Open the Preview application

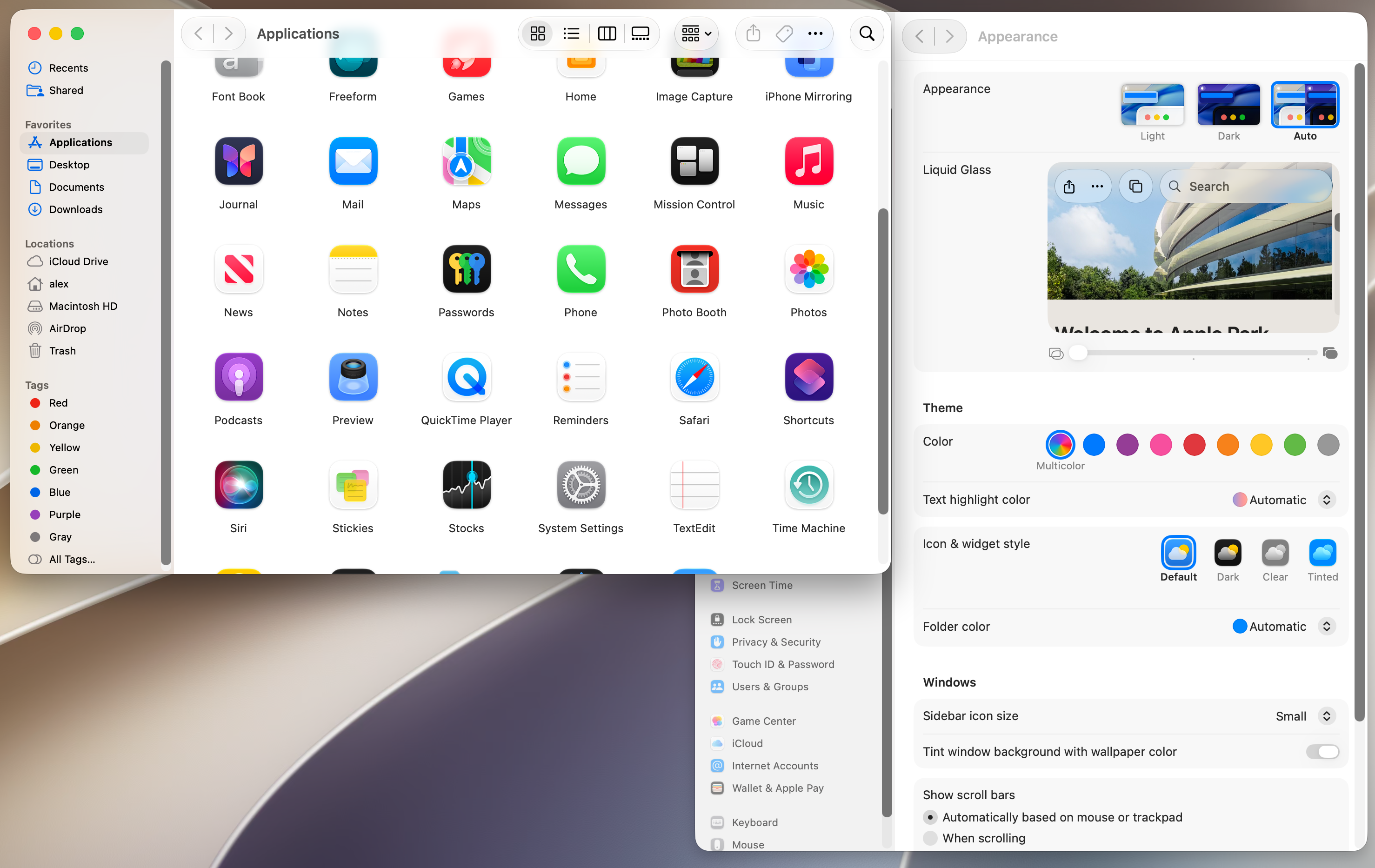[x=353, y=377]
